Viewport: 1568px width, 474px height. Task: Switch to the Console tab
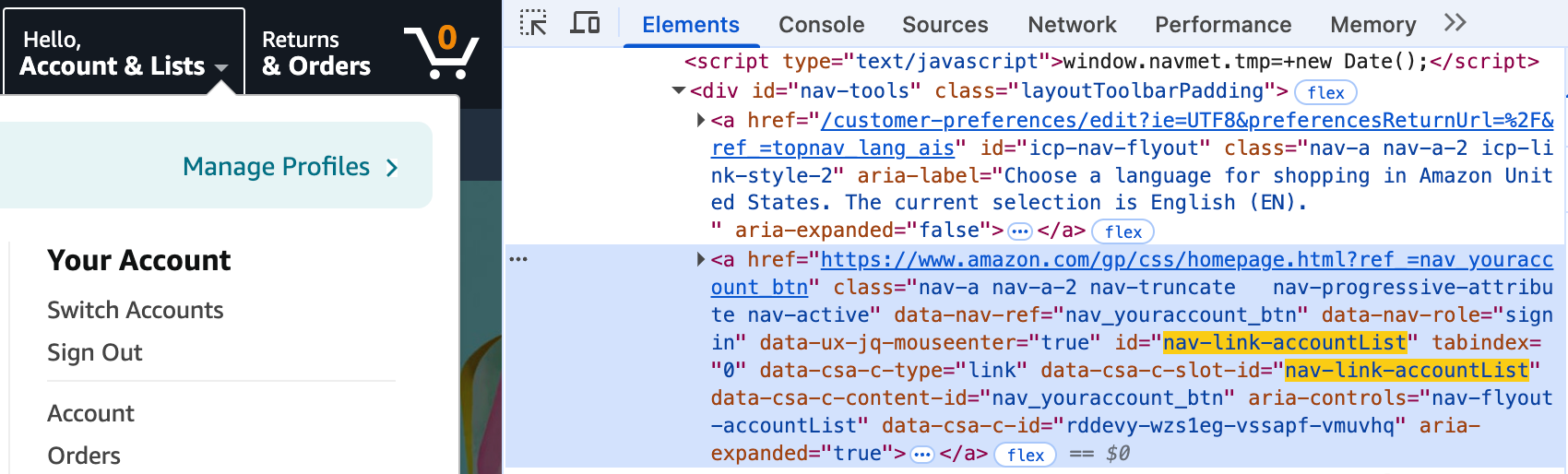(821, 25)
